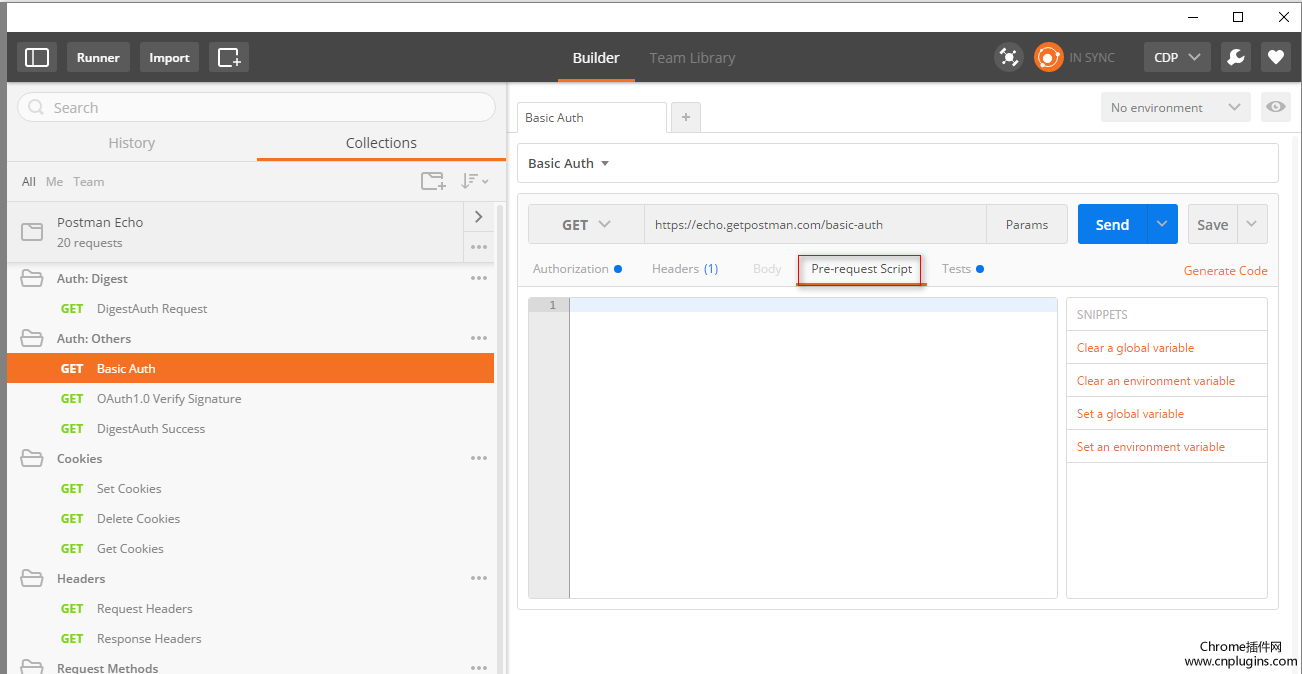Open the DigestAuth Success request
The height and width of the screenshot is (674, 1302).
pos(250,428)
